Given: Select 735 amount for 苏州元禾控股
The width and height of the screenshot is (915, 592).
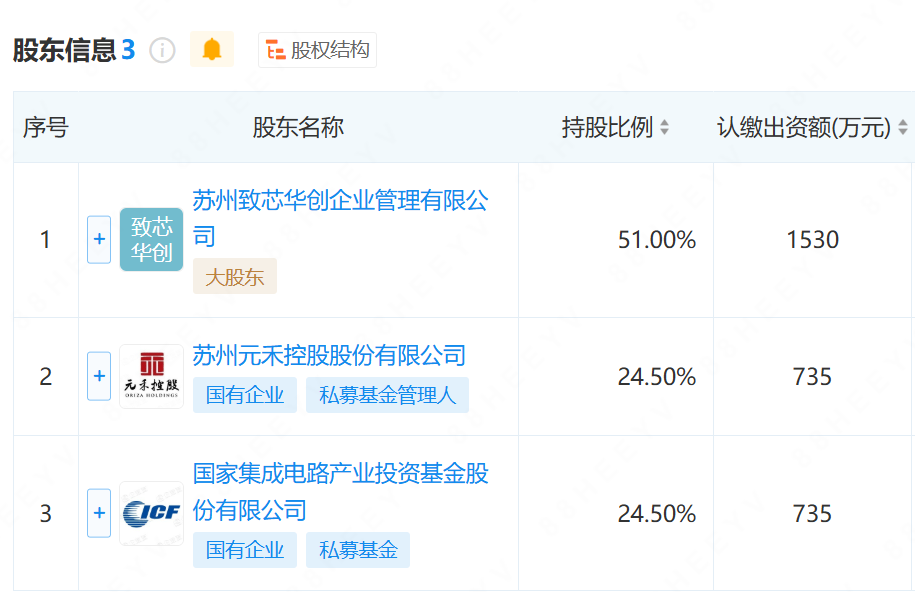Looking at the screenshot, I should [812, 377].
